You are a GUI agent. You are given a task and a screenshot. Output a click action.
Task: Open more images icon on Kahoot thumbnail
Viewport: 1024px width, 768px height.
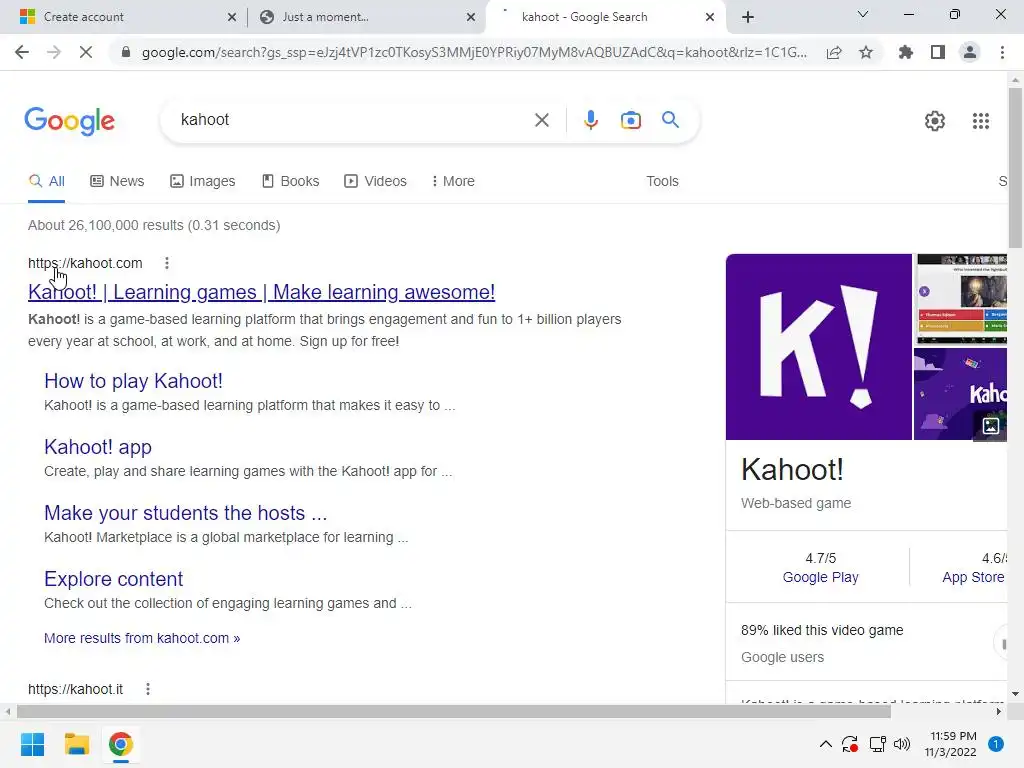(991, 426)
